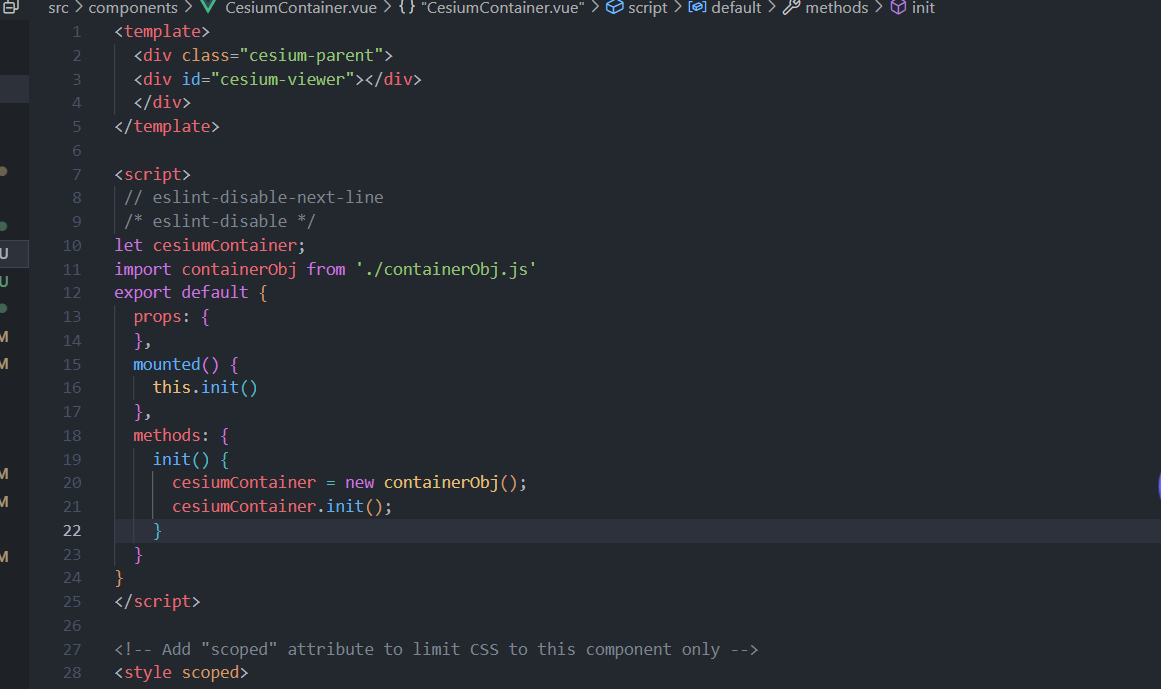Click the eslint-disable-next-line comment
This screenshot has width=1161, height=689.
click(254, 198)
